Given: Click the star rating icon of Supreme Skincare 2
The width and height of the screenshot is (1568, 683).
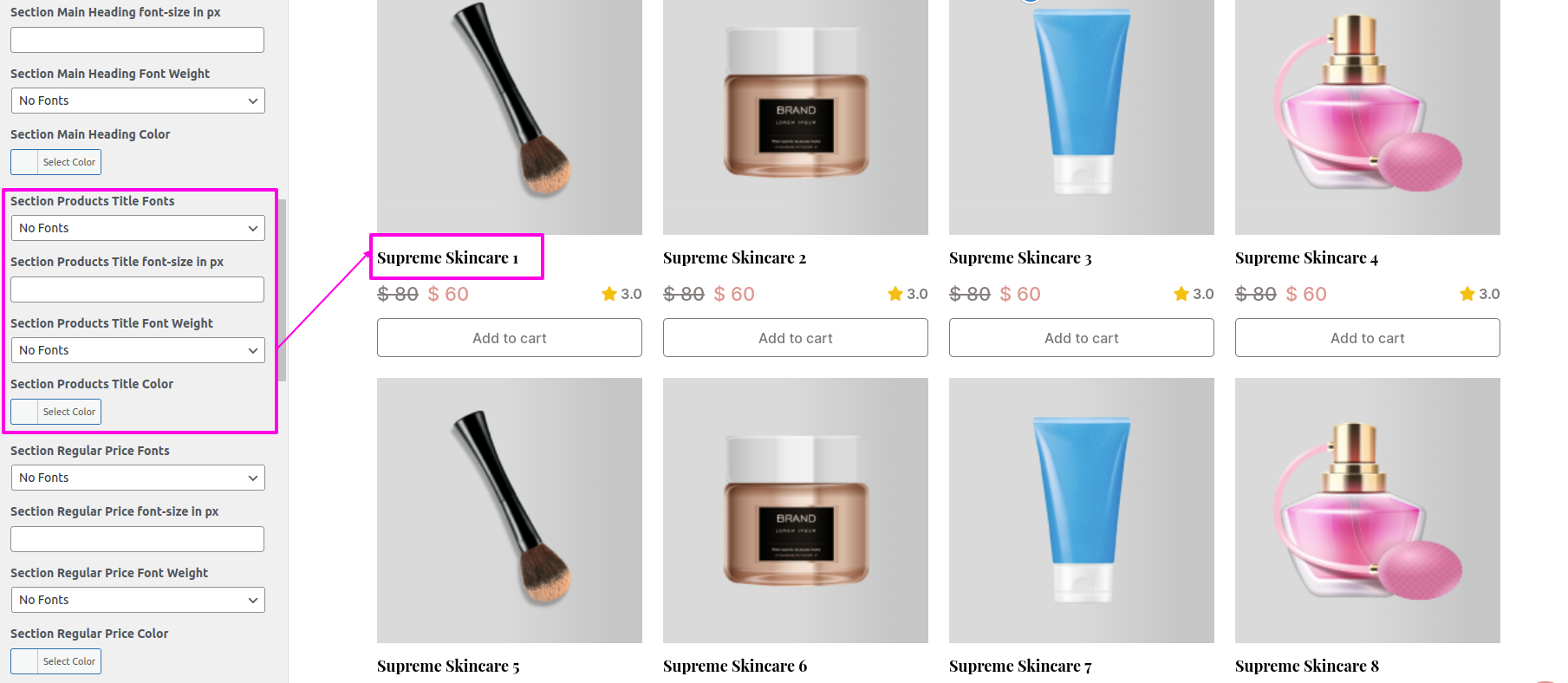Looking at the screenshot, I should click(895, 294).
